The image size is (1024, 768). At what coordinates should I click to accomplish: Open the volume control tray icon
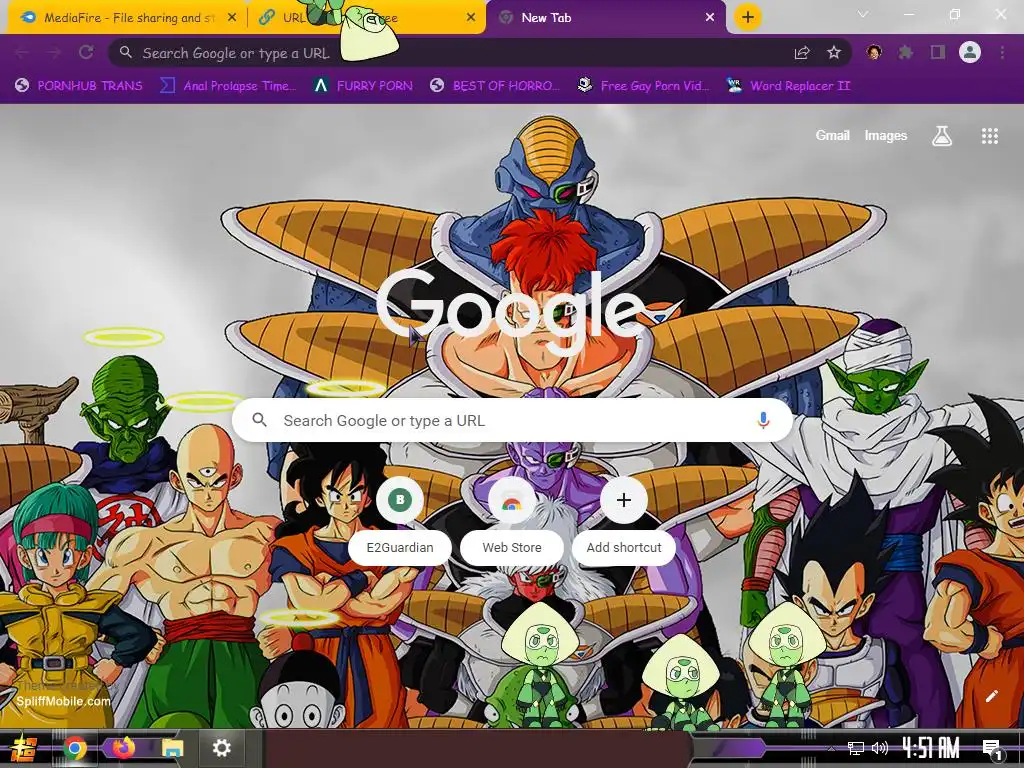(880, 748)
